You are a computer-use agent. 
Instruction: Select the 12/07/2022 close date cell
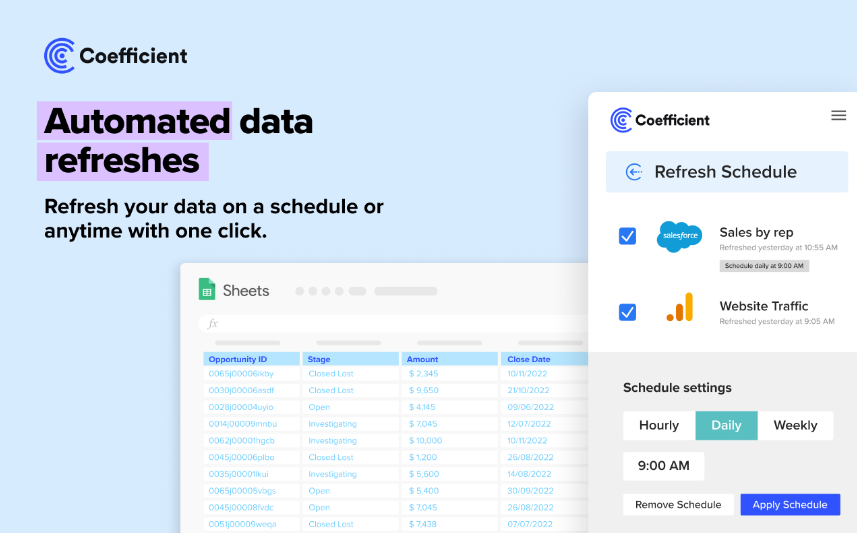click(544, 424)
